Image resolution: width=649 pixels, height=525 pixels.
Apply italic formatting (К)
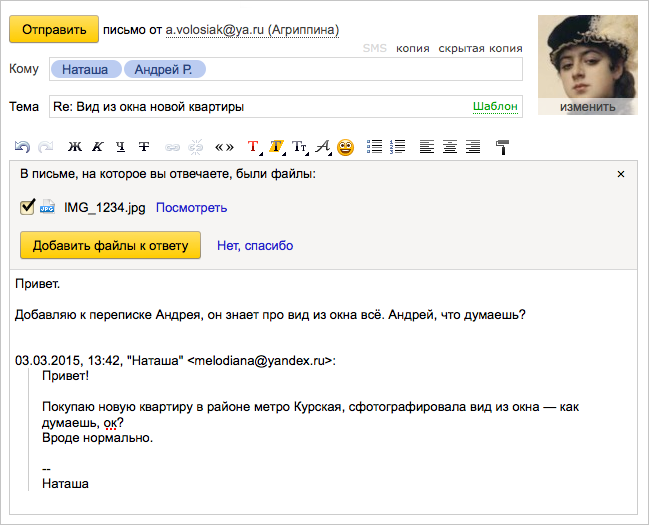[98, 147]
